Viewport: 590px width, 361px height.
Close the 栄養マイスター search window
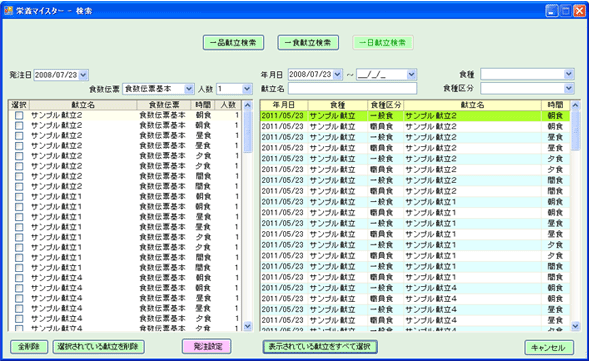(x=579, y=11)
